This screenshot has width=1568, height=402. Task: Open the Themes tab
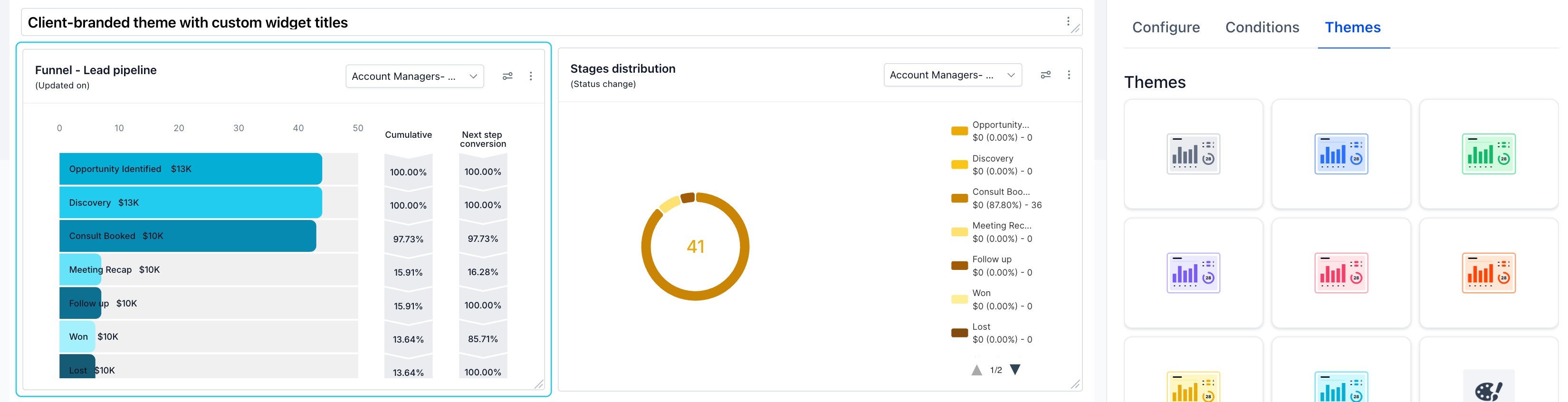(x=1353, y=28)
